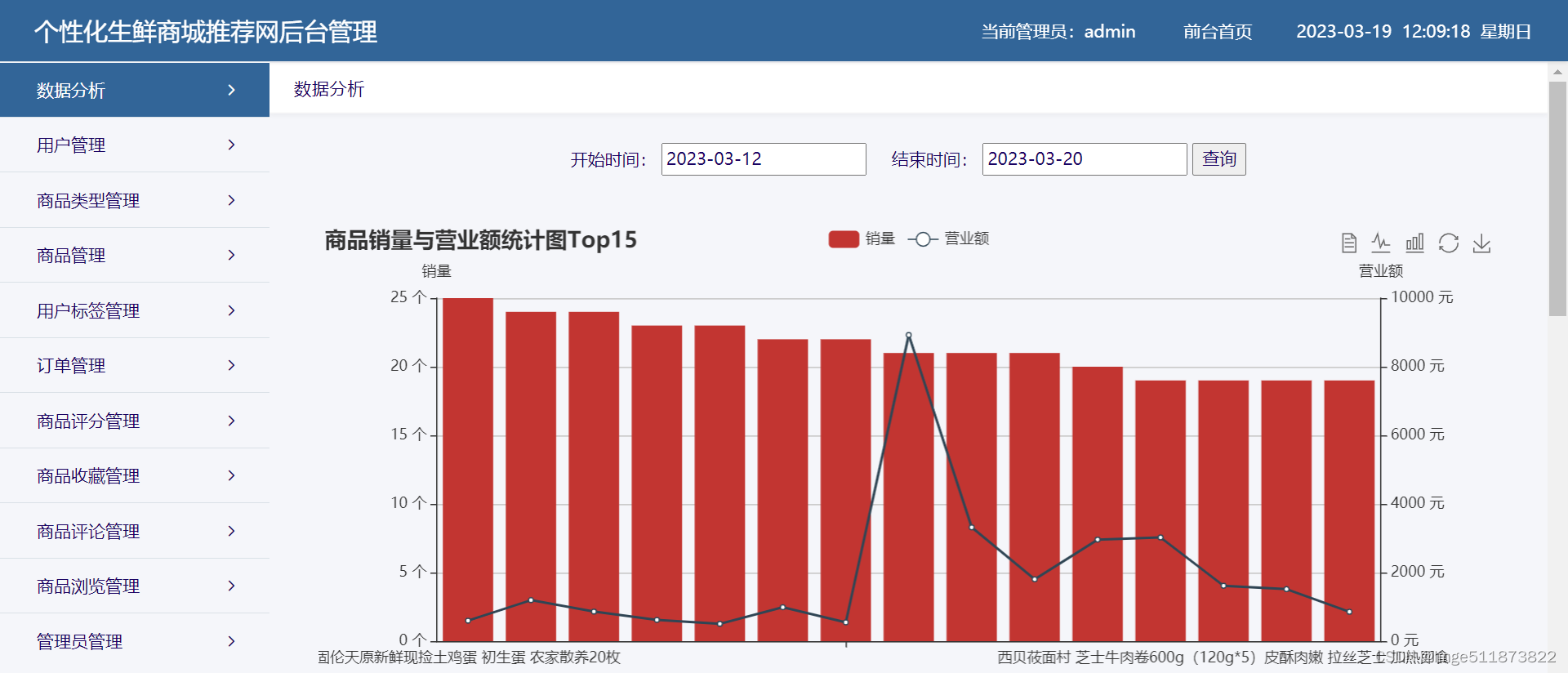Image resolution: width=1568 pixels, height=673 pixels.
Task: Expand chevron beside 商品浏览管理
Action: (232, 586)
